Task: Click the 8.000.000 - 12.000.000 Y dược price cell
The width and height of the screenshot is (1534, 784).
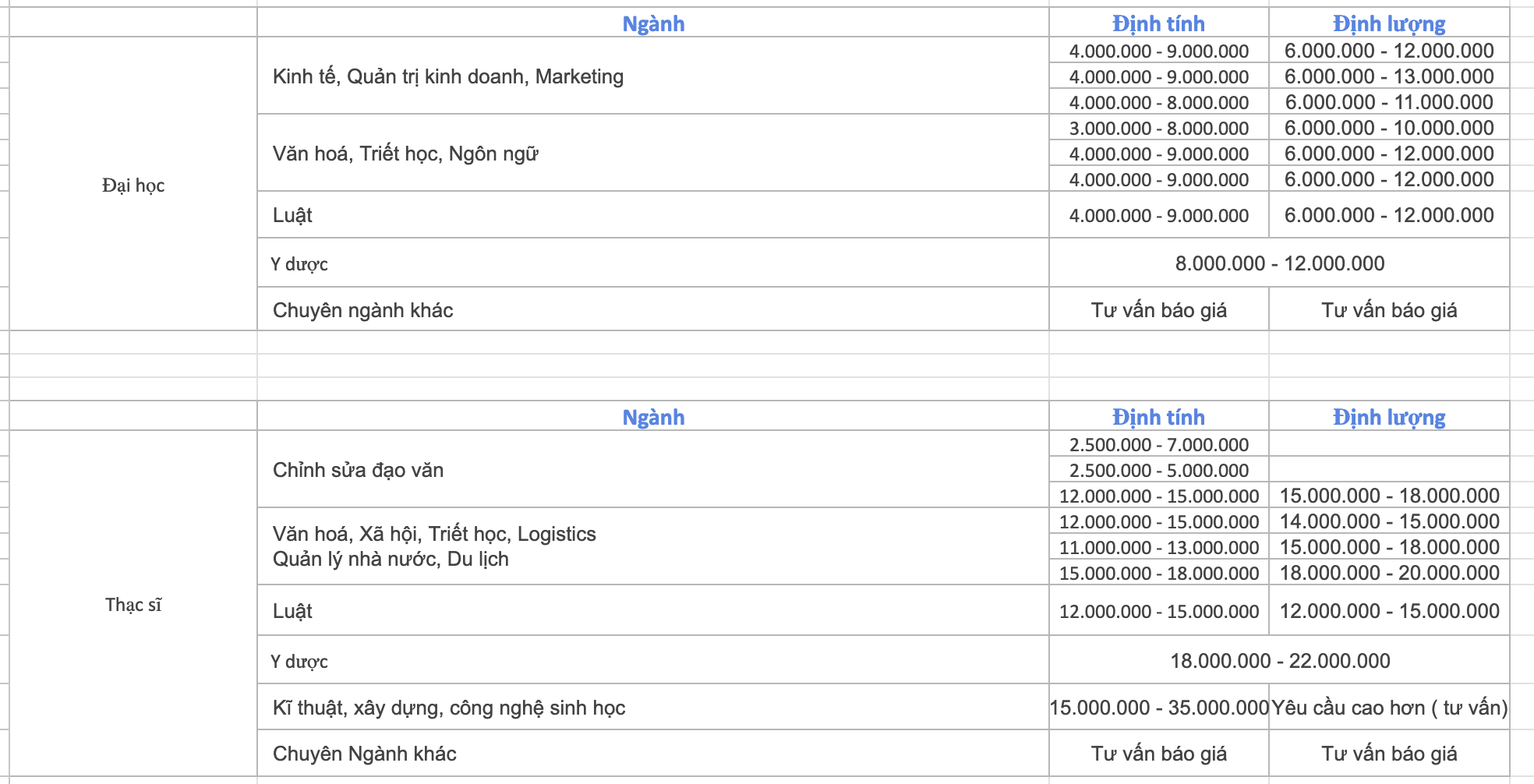Action: (x=1280, y=263)
